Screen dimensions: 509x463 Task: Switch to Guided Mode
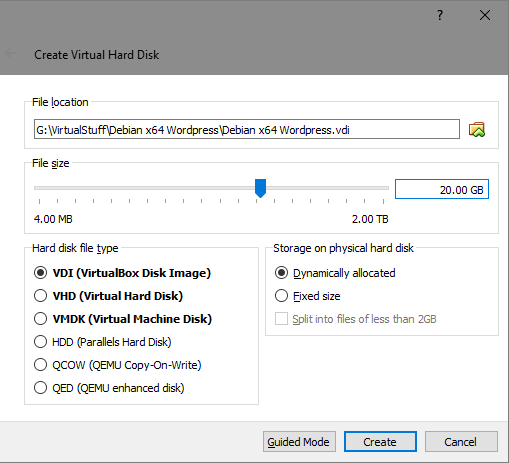[299, 442]
